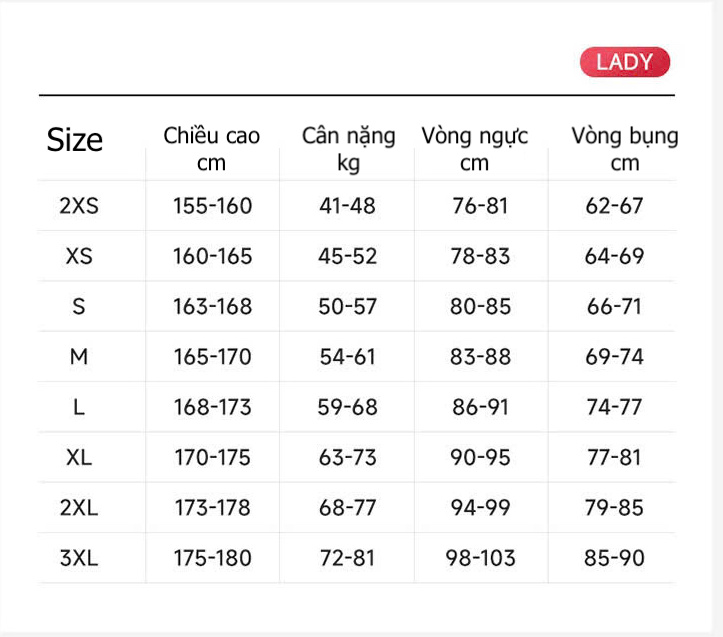This screenshot has height=637, width=723.
Task: Click the Vòng ngực cm header
Action: tap(475, 148)
